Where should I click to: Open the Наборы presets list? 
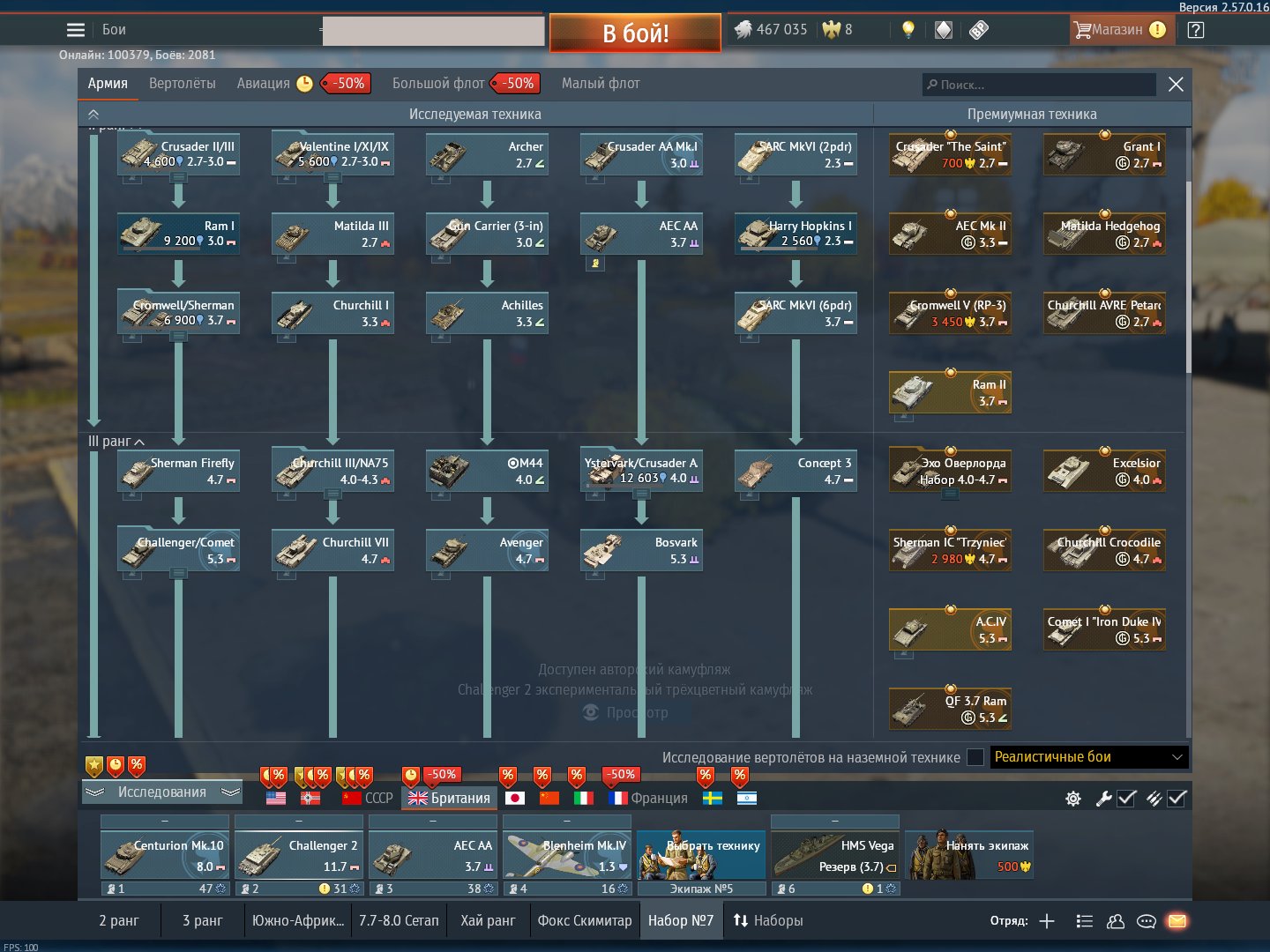point(768,921)
